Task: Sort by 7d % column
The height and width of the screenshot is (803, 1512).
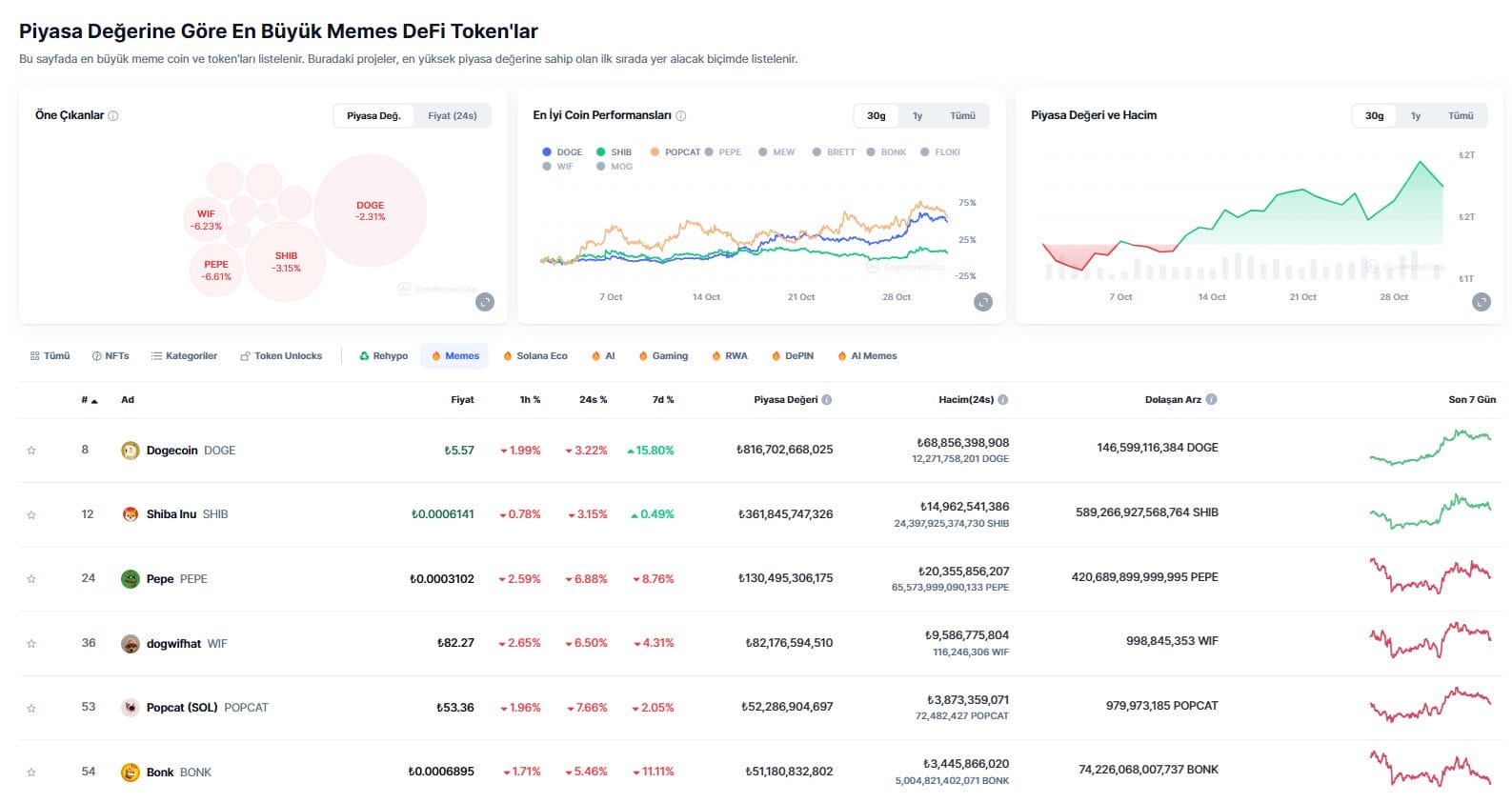Action: (x=663, y=400)
